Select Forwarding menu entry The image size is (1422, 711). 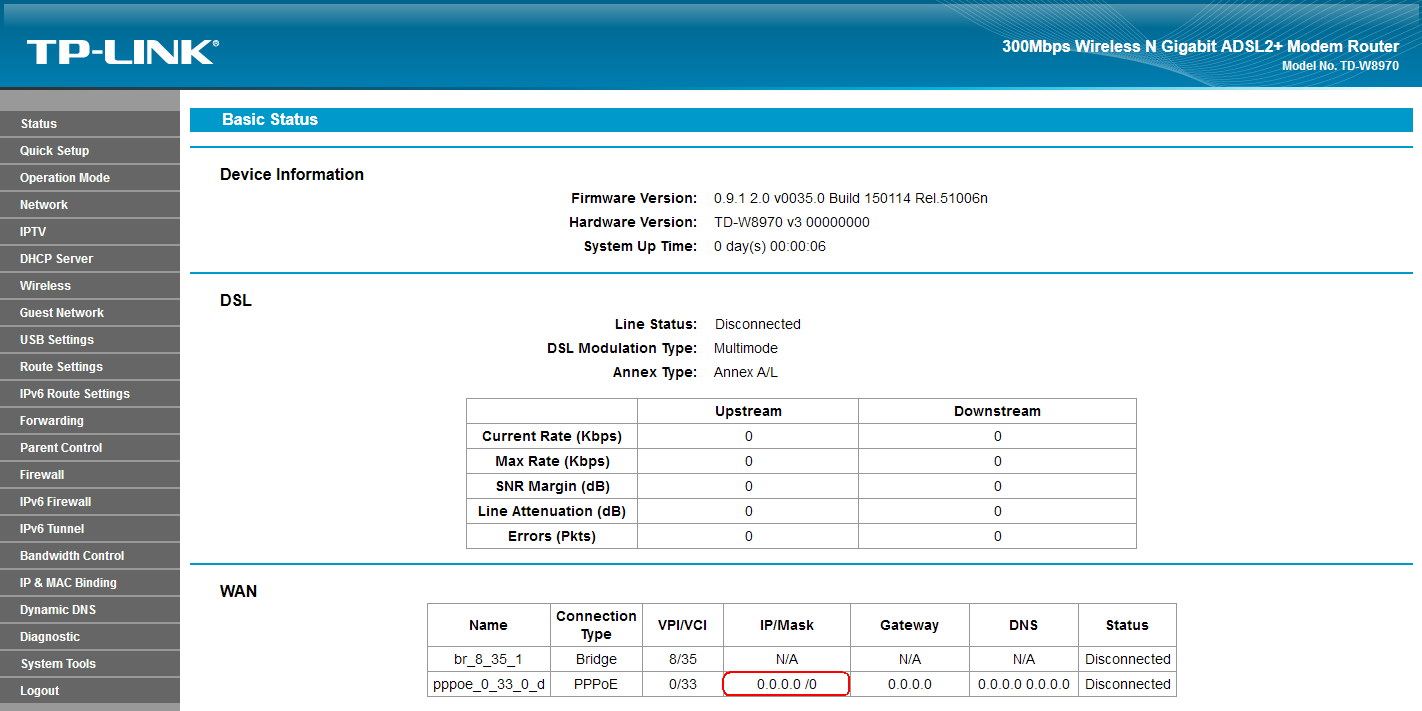click(x=90, y=421)
